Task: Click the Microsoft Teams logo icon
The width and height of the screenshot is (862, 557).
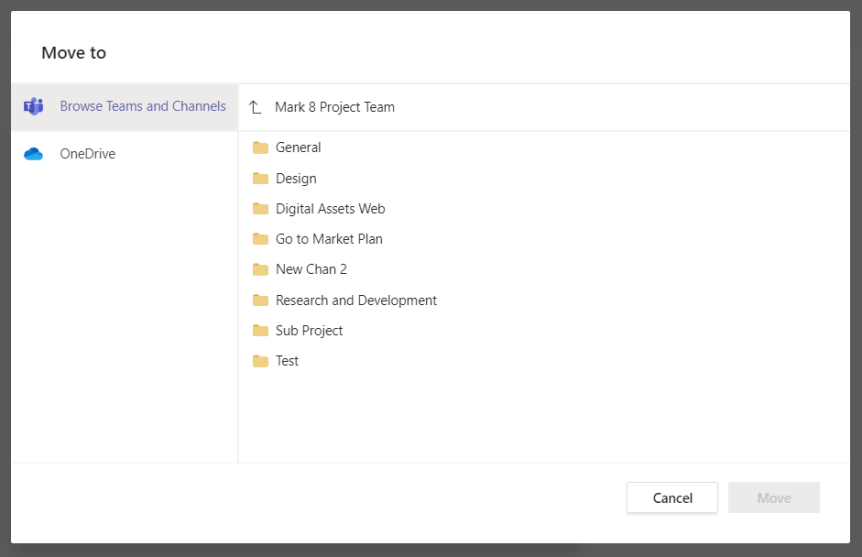Action: click(33, 107)
